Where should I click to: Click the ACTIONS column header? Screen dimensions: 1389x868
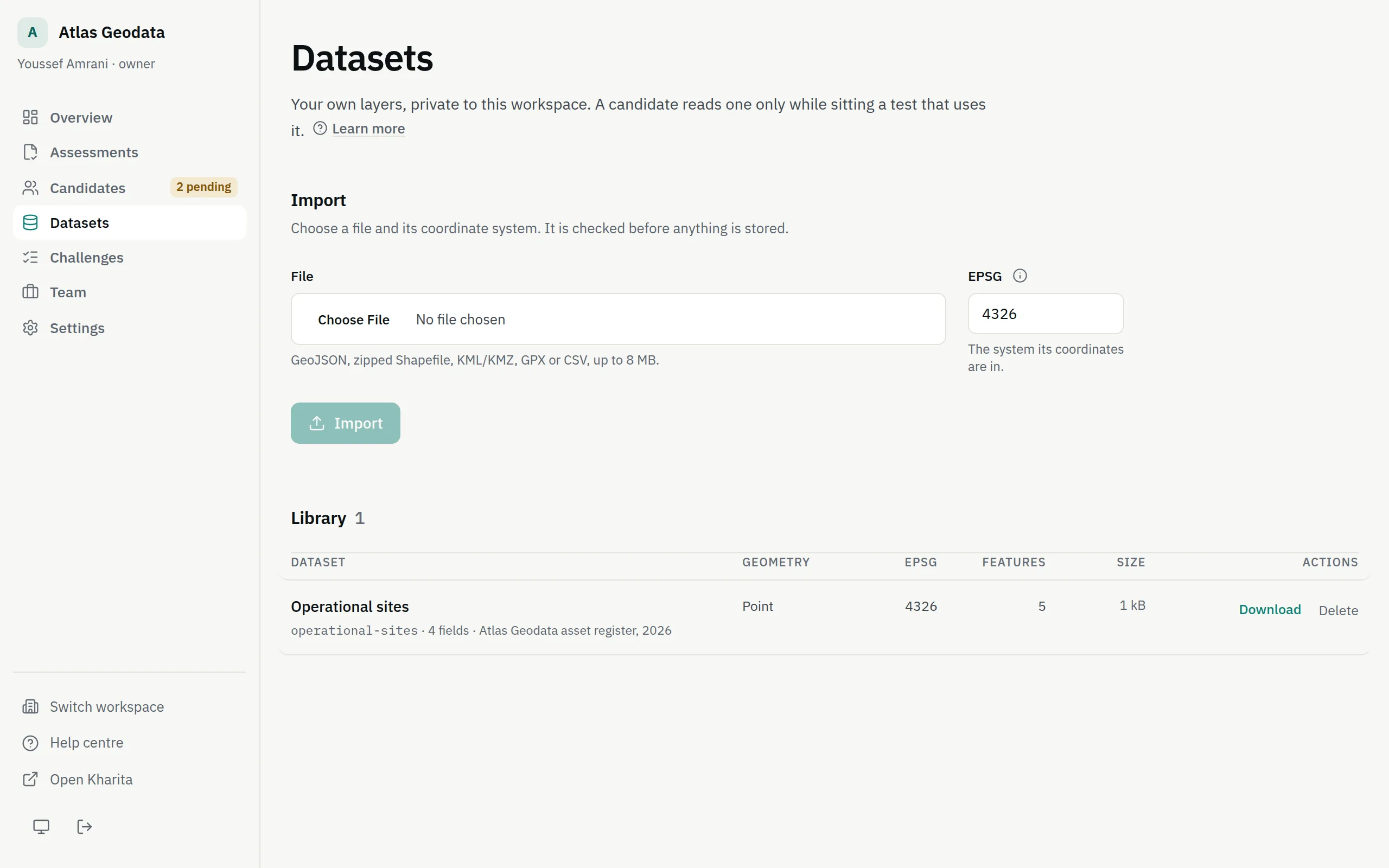tap(1330, 562)
